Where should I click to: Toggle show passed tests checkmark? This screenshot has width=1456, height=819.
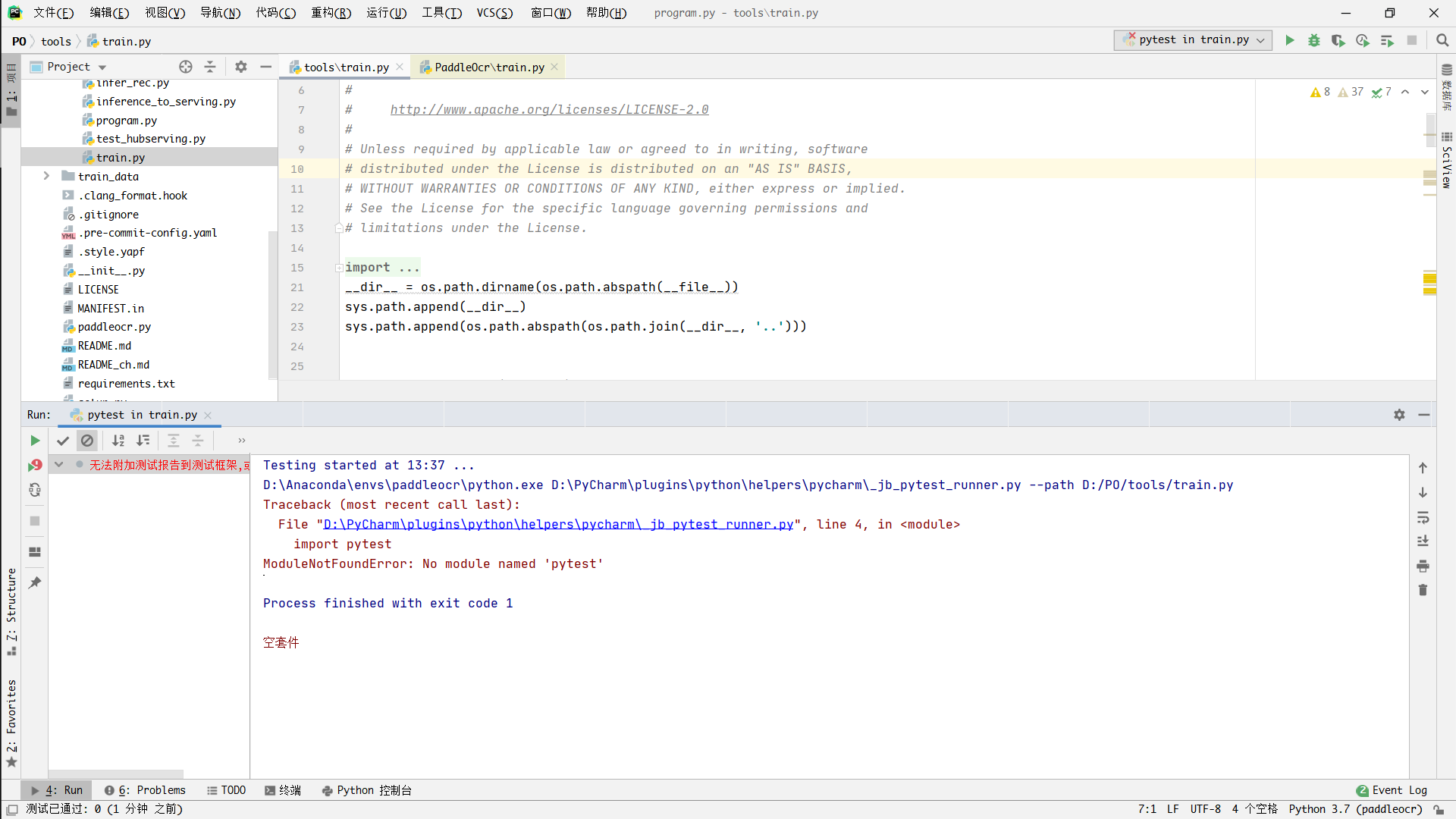click(63, 441)
